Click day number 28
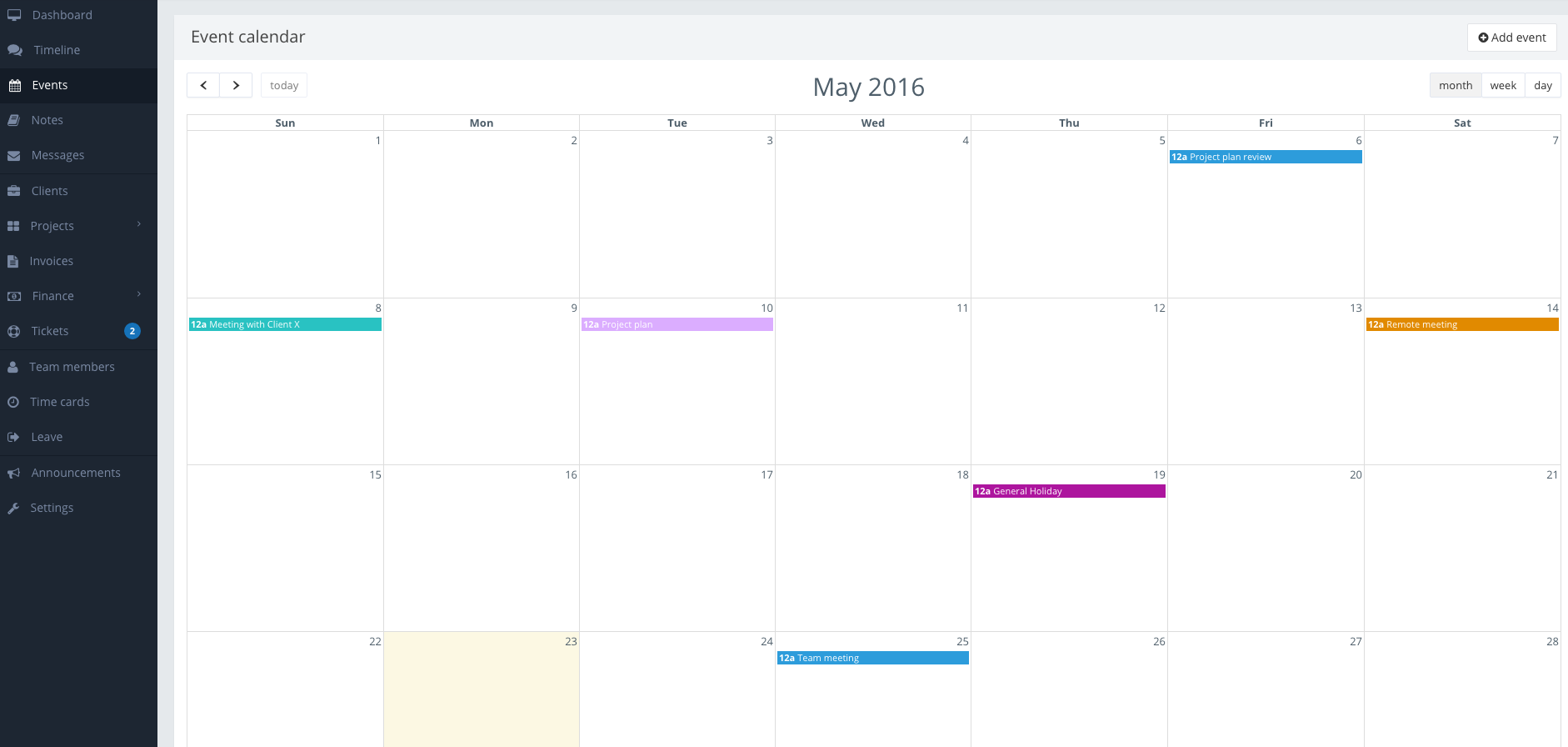 tap(1552, 641)
